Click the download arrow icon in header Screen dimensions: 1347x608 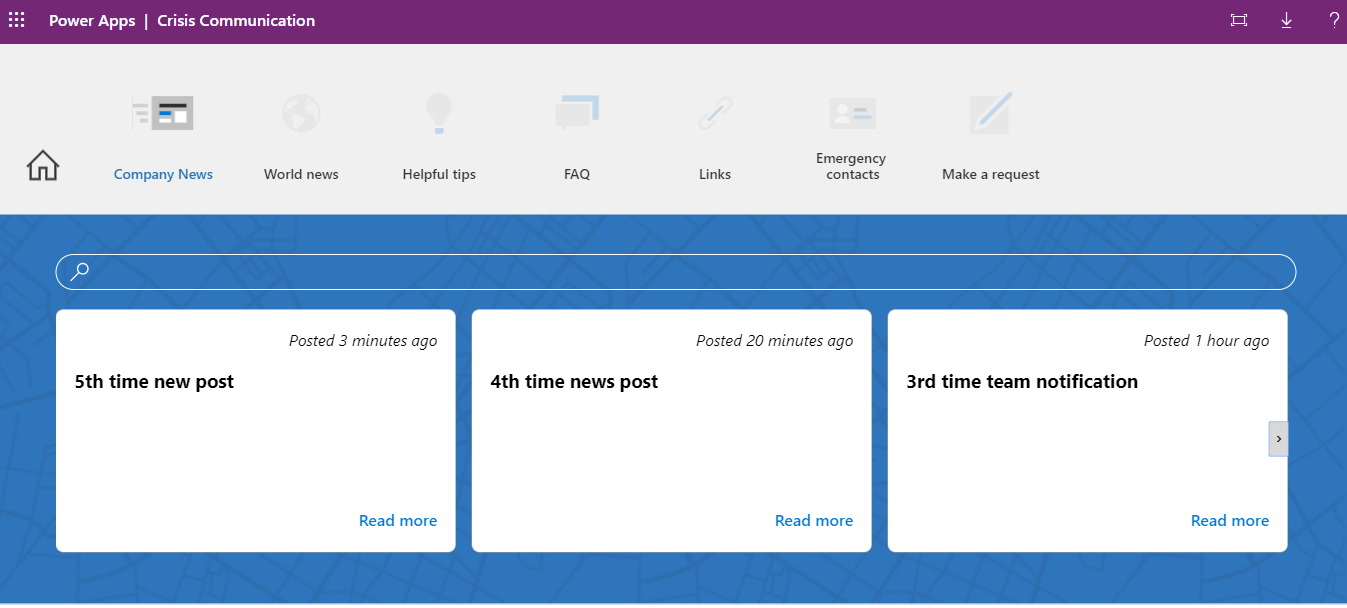[1287, 20]
